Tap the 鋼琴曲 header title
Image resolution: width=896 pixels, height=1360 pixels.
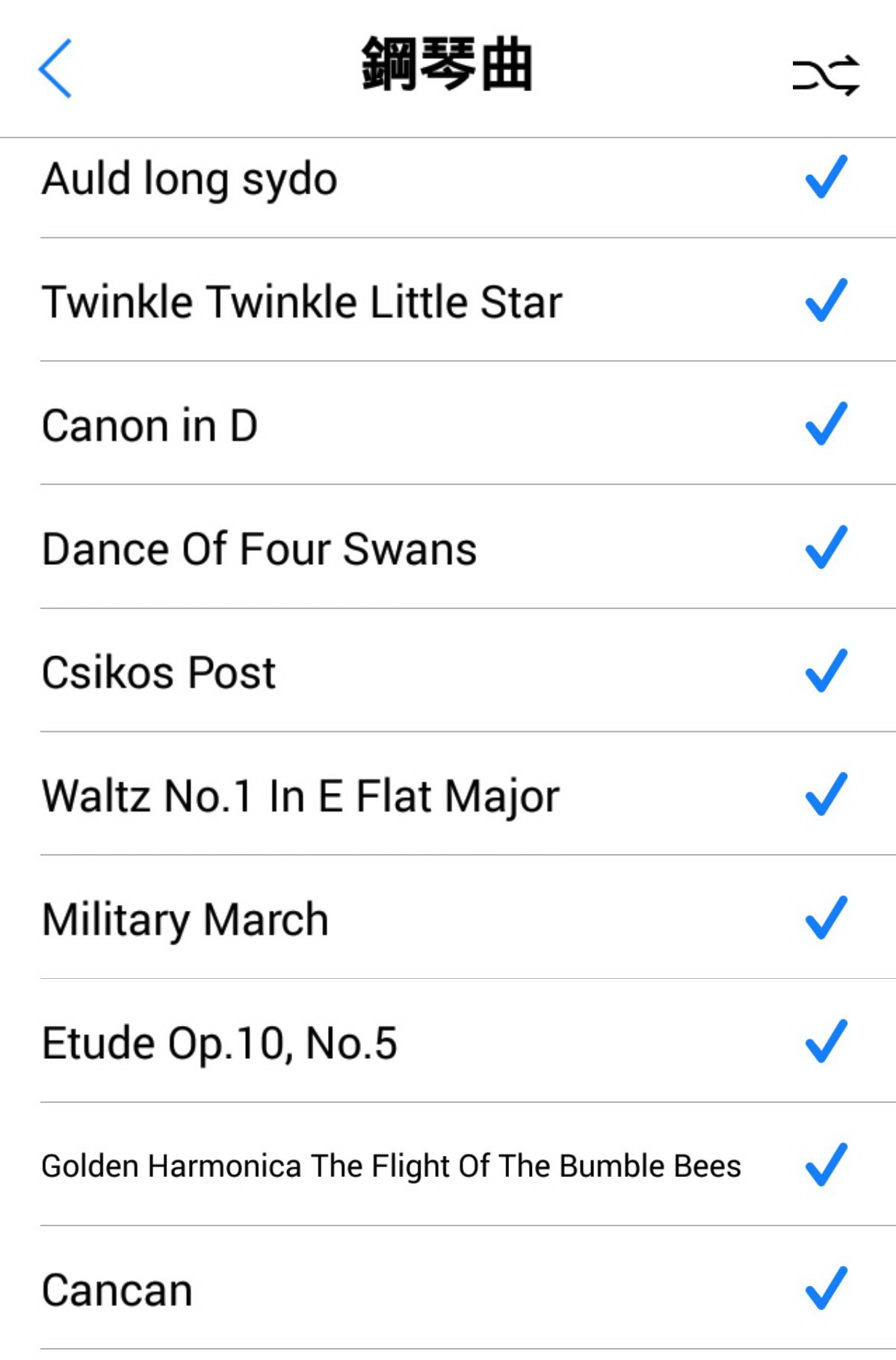point(447,66)
